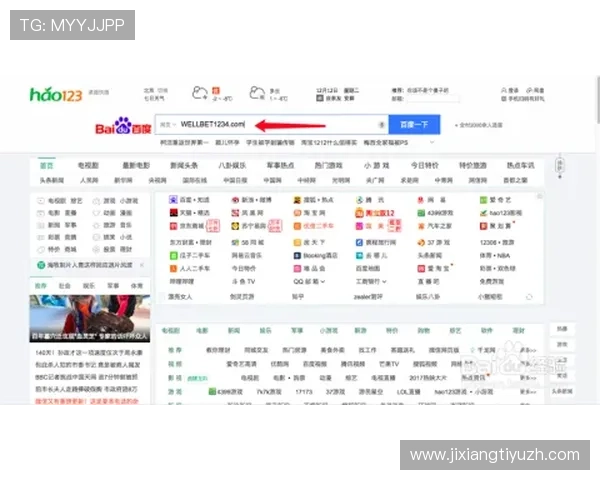Open the hao123 影视 icon

(483, 213)
